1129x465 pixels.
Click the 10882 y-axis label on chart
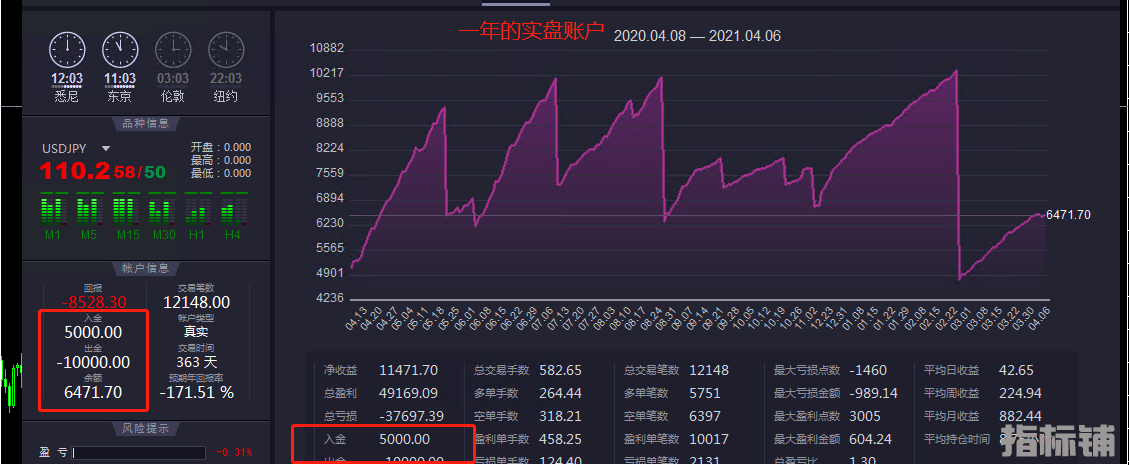[326, 48]
